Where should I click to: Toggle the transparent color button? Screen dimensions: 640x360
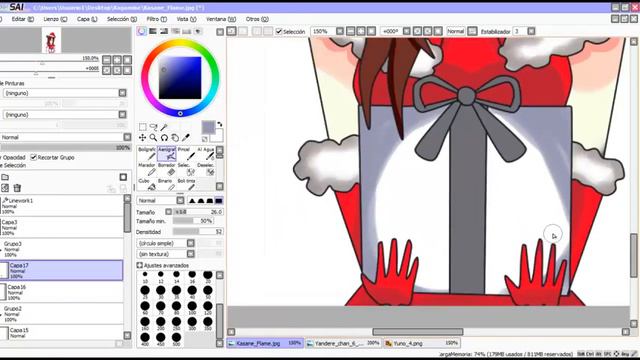pyautogui.click(x=205, y=139)
